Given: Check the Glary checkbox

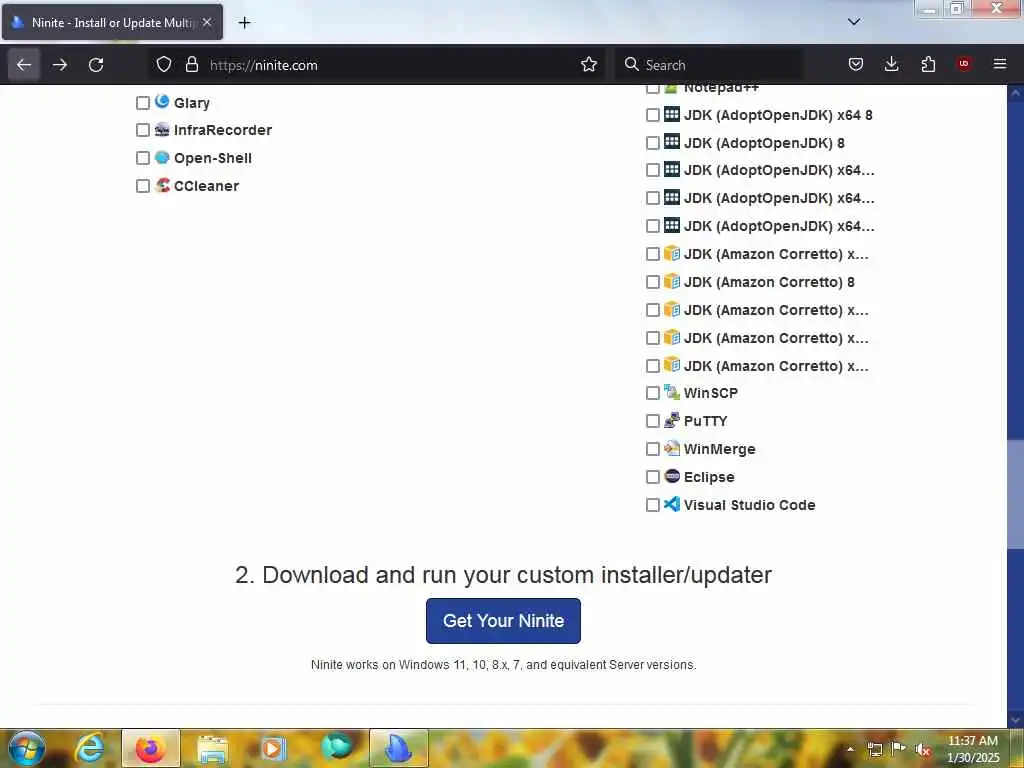Looking at the screenshot, I should [143, 103].
